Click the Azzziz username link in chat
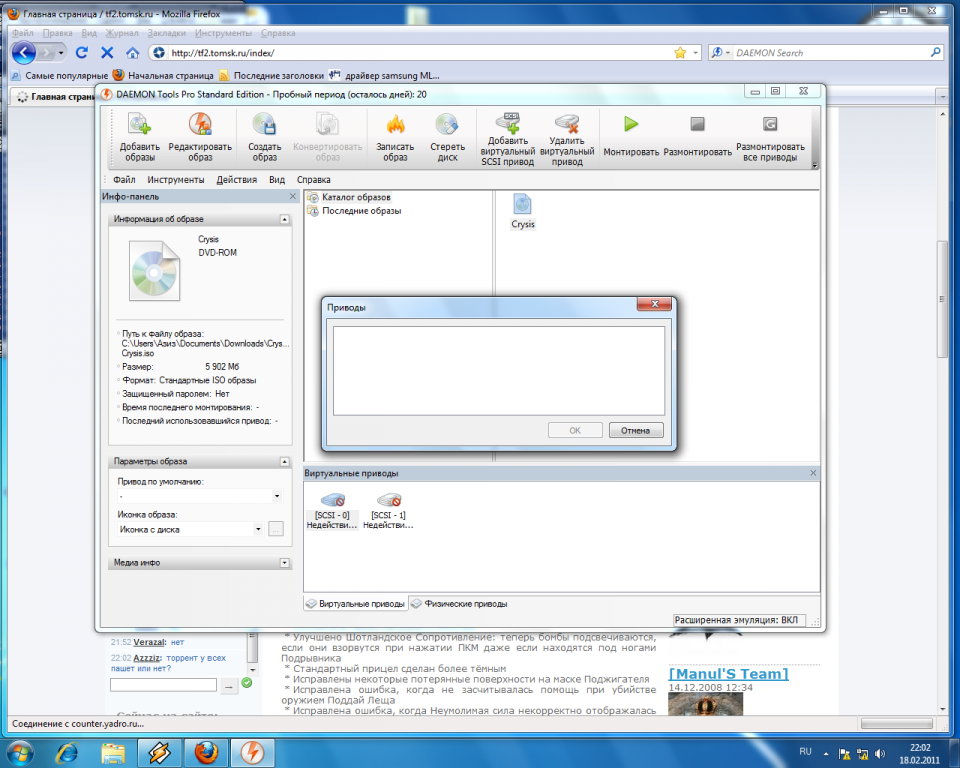The width and height of the screenshot is (960, 768). point(147,658)
